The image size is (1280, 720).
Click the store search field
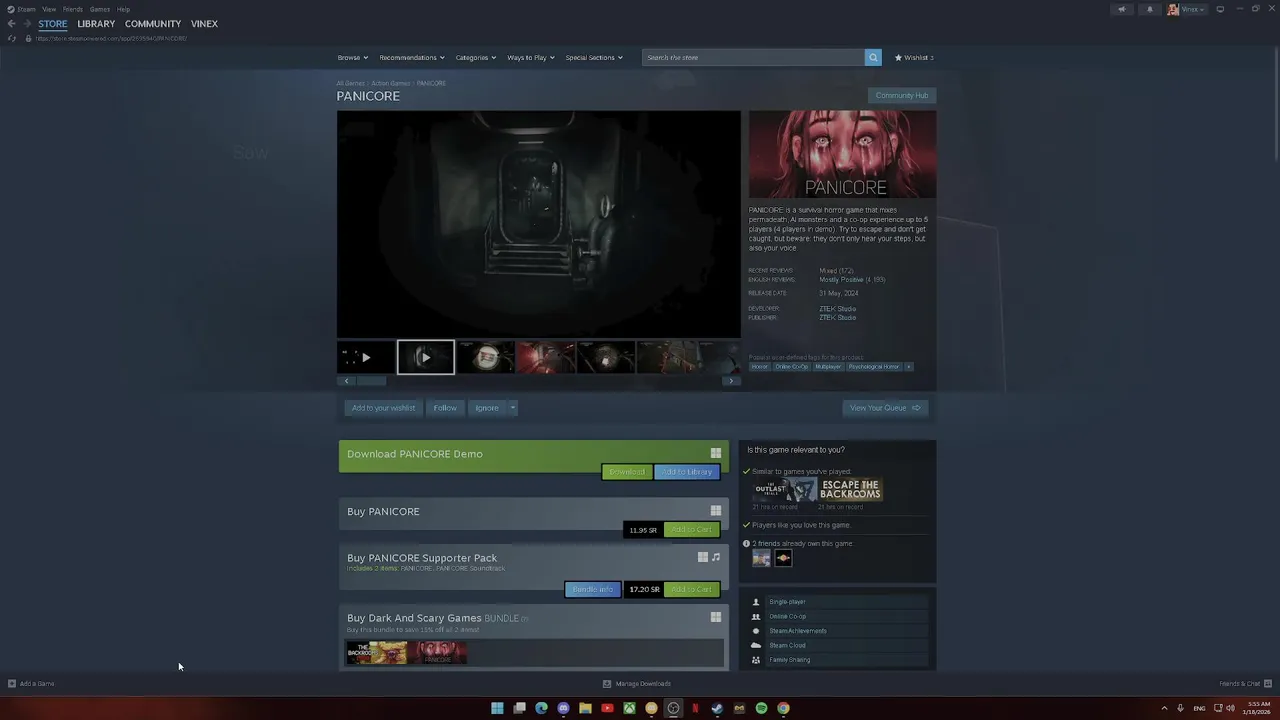753,57
